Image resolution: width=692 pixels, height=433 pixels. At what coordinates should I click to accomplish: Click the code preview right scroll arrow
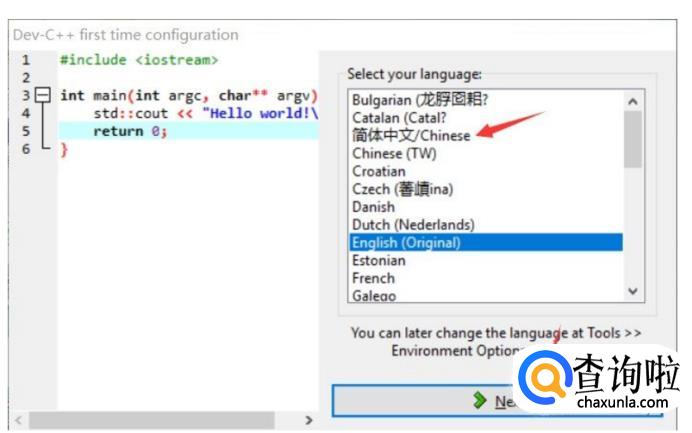pyautogui.click(x=309, y=420)
